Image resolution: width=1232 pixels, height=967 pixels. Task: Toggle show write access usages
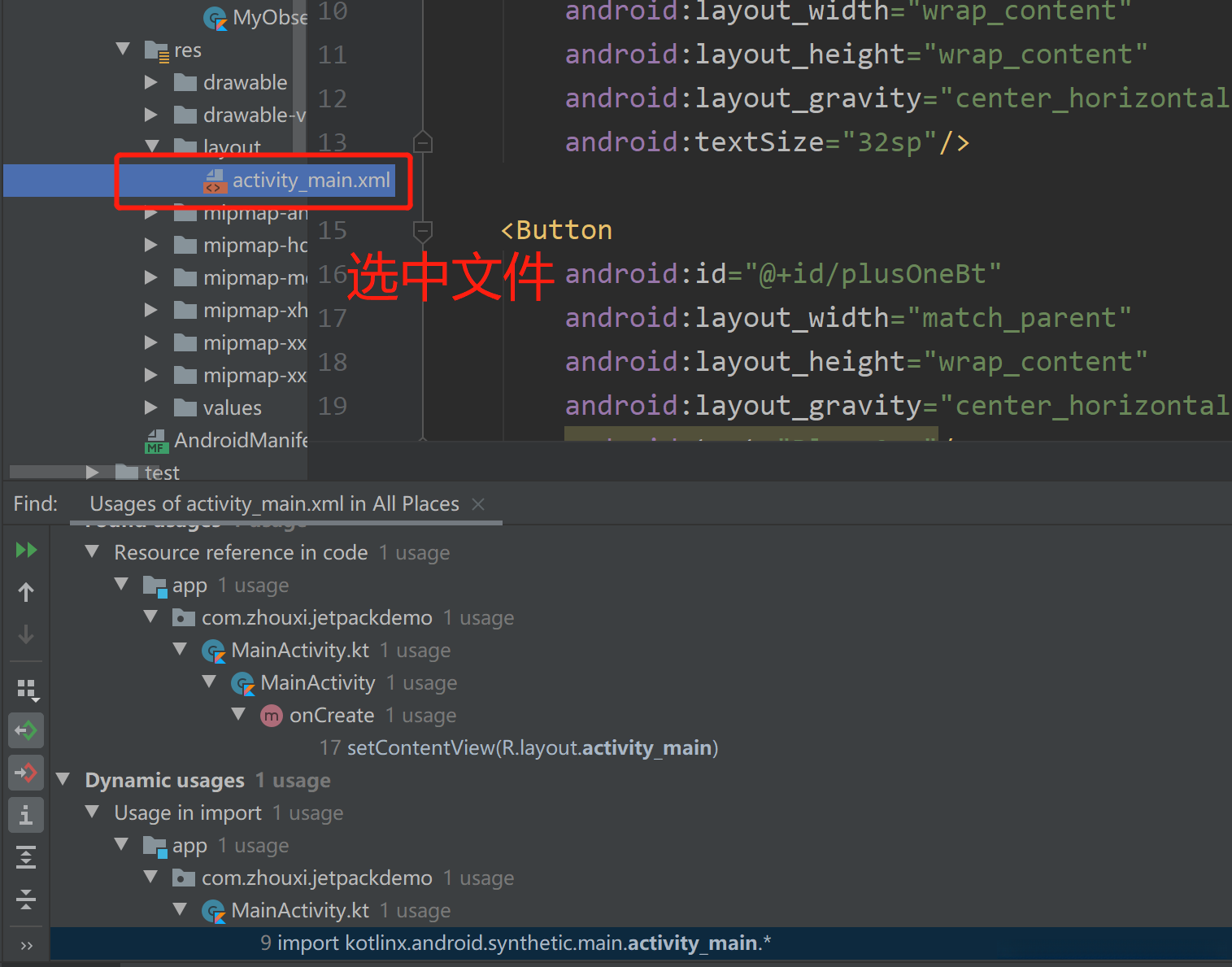(x=26, y=773)
